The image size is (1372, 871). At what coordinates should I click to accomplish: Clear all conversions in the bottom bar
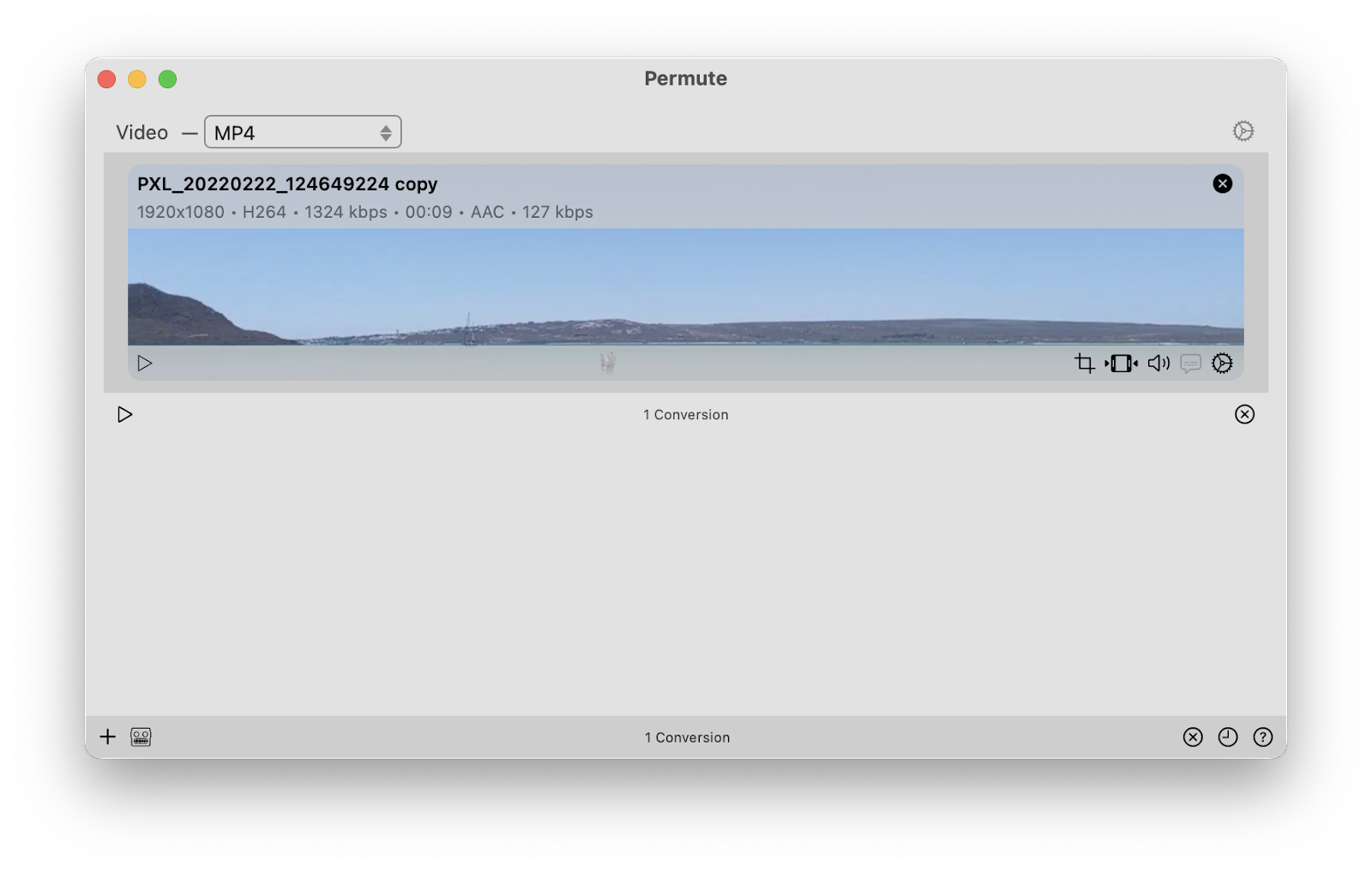pos(1193,737)
